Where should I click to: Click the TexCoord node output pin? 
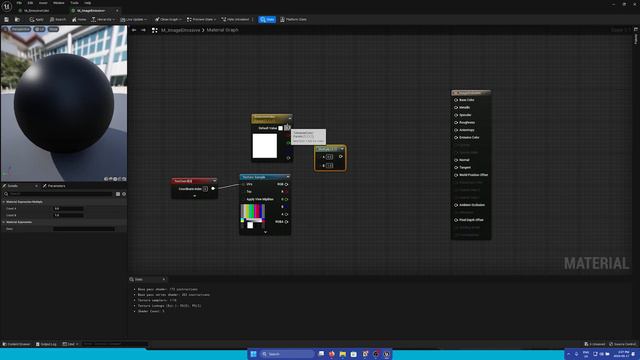tap(213, 189)
